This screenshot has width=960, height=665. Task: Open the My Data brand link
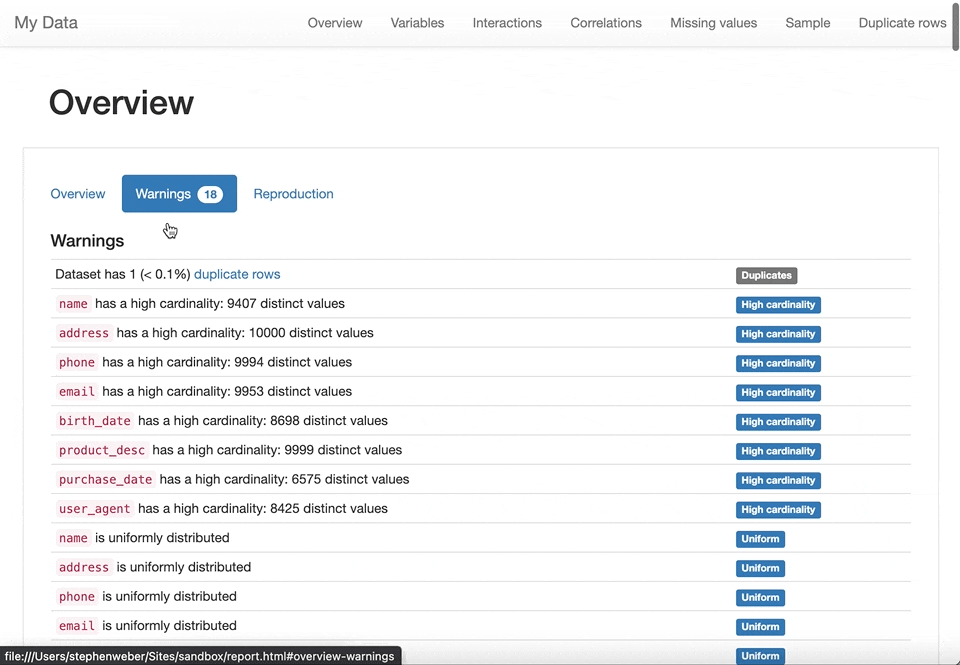click(x=46, y=23)
